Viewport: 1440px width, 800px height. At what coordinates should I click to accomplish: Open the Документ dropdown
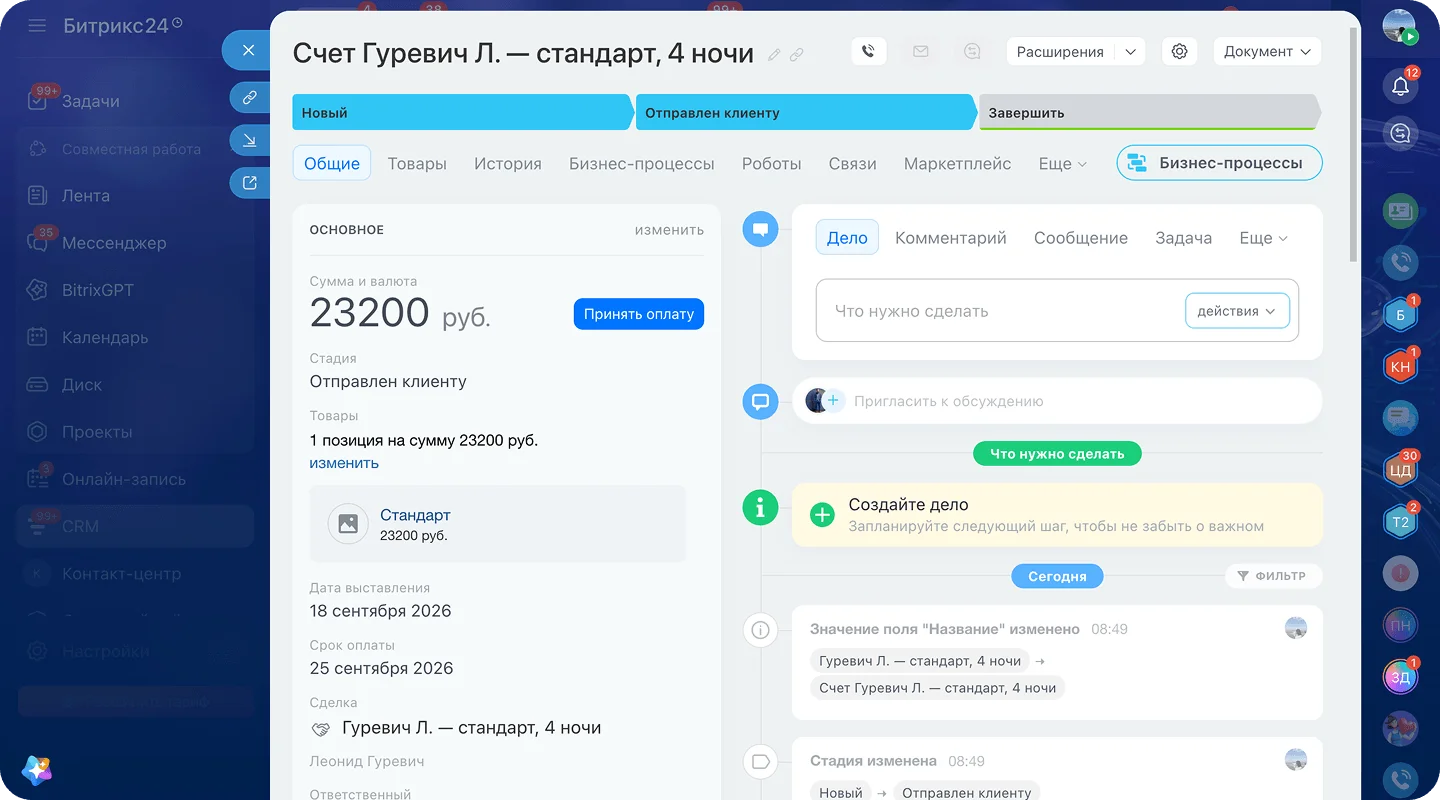click(x=1267, y=52)
